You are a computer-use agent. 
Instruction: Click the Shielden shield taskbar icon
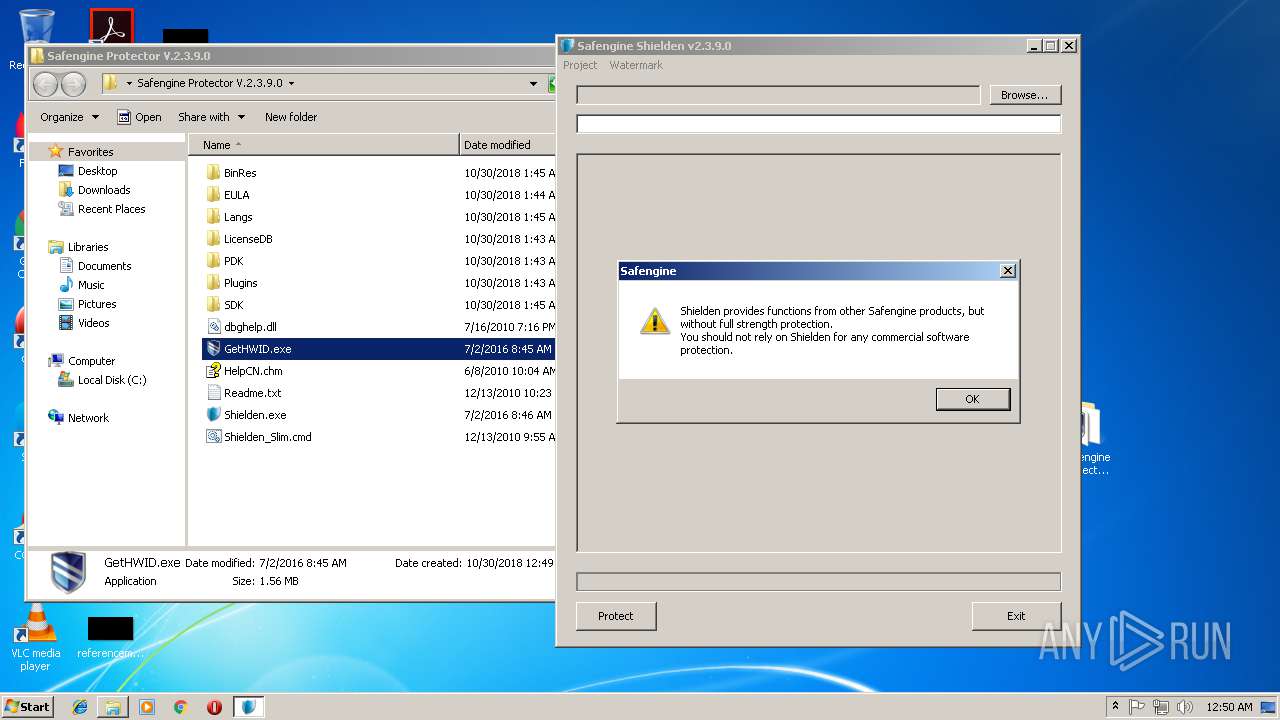point(249,707)
